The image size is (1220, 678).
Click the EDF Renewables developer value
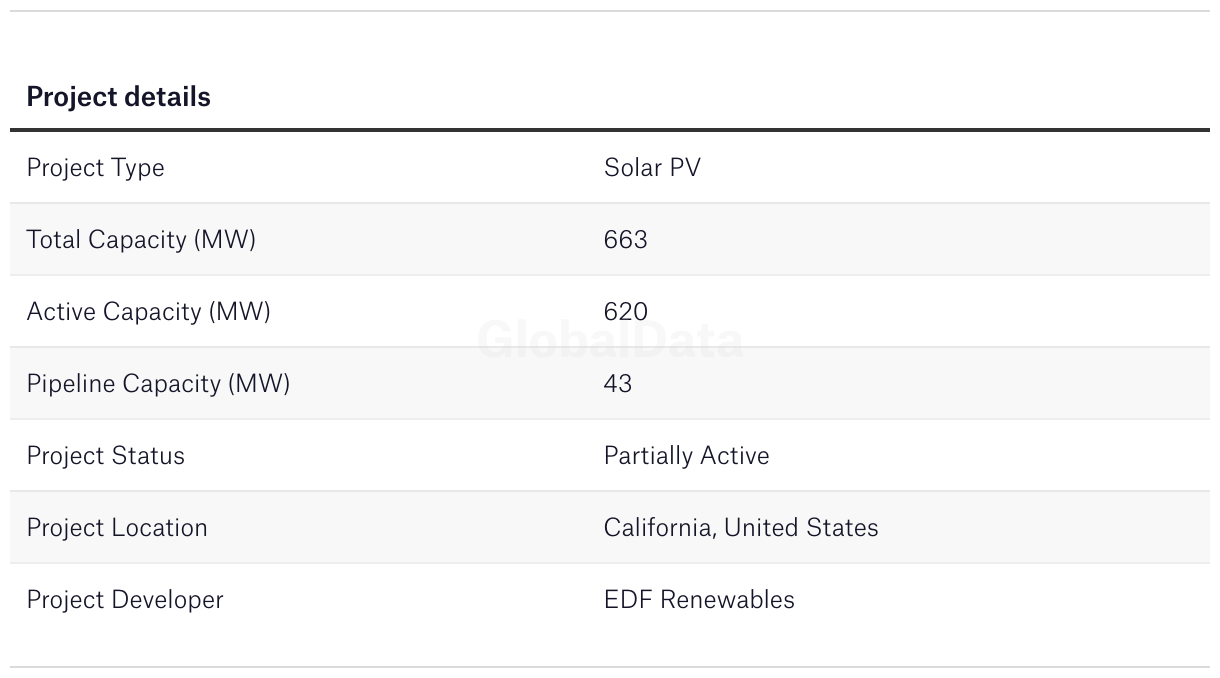[x=699, y=600]
